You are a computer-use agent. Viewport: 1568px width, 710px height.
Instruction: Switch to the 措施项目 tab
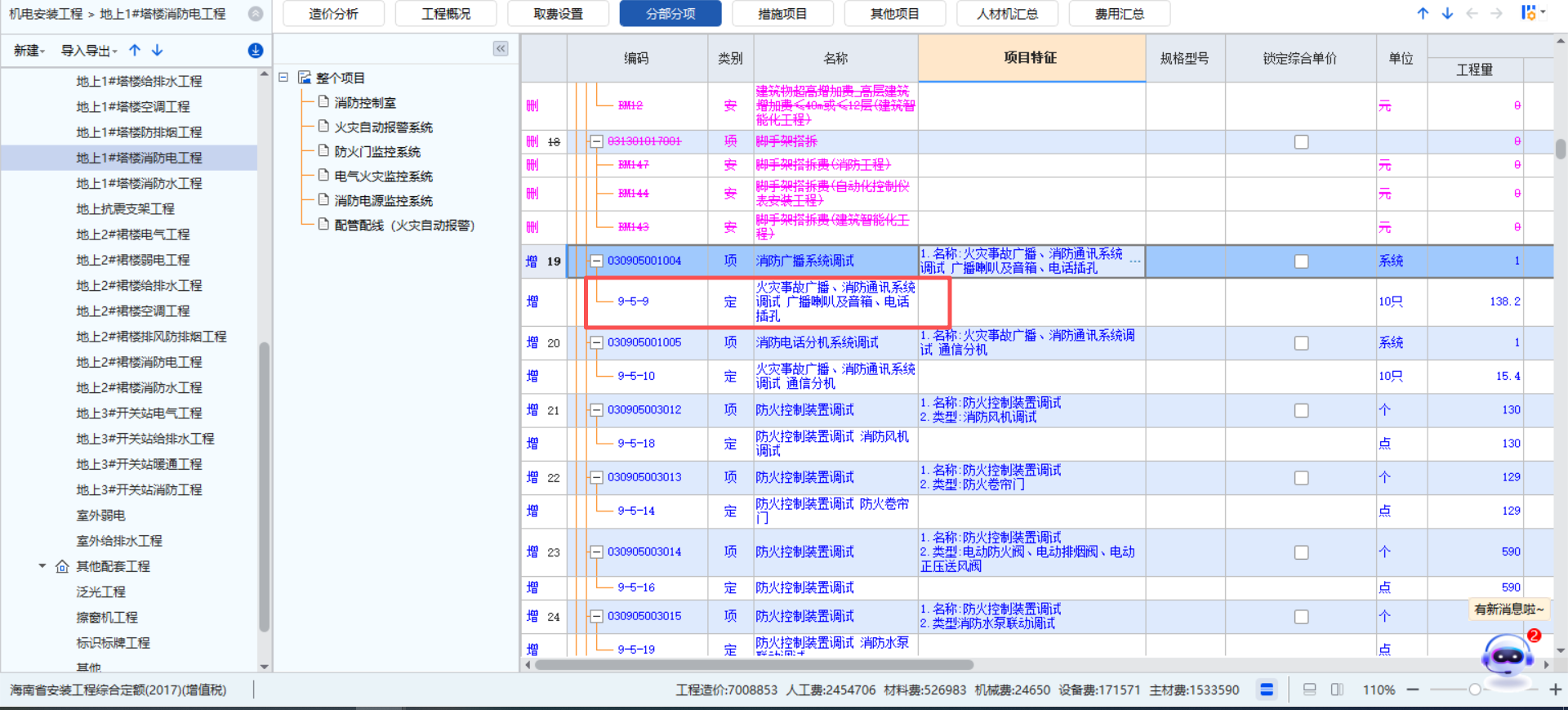pos(782,14)
